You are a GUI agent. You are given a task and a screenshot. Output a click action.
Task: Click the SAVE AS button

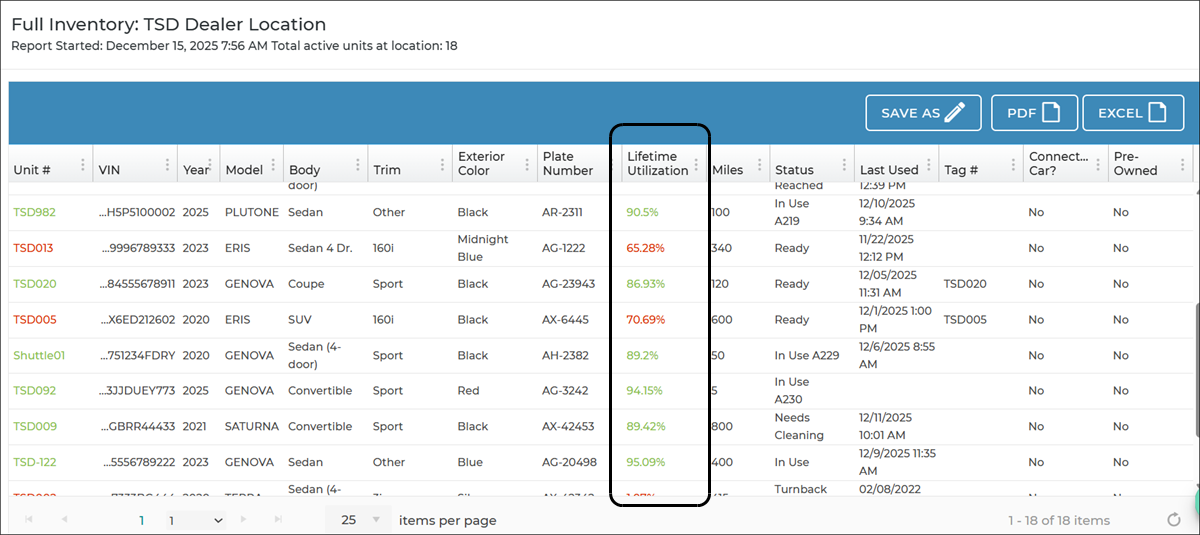coord(922,113)
